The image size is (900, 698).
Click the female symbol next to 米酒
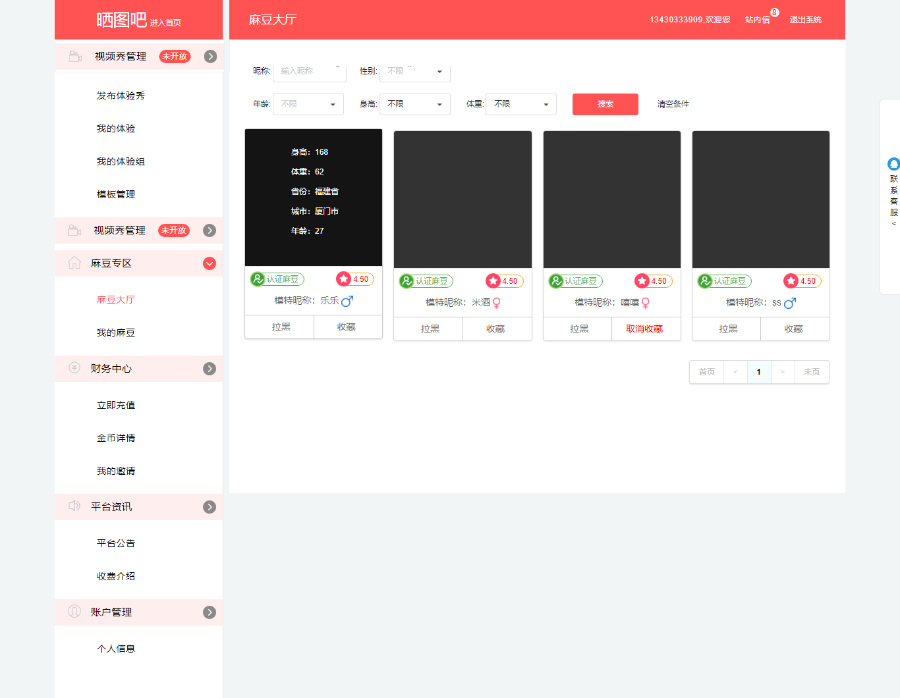(x=496, y=303)
